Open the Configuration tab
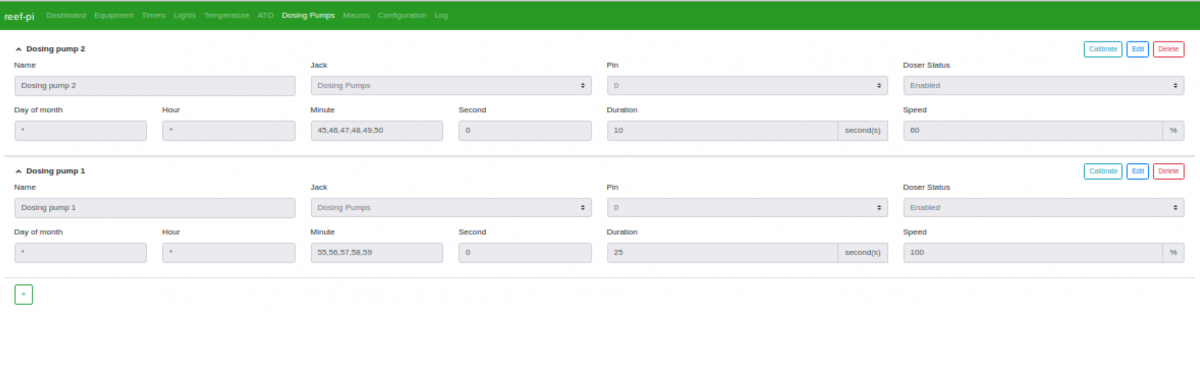 (402, 15)
